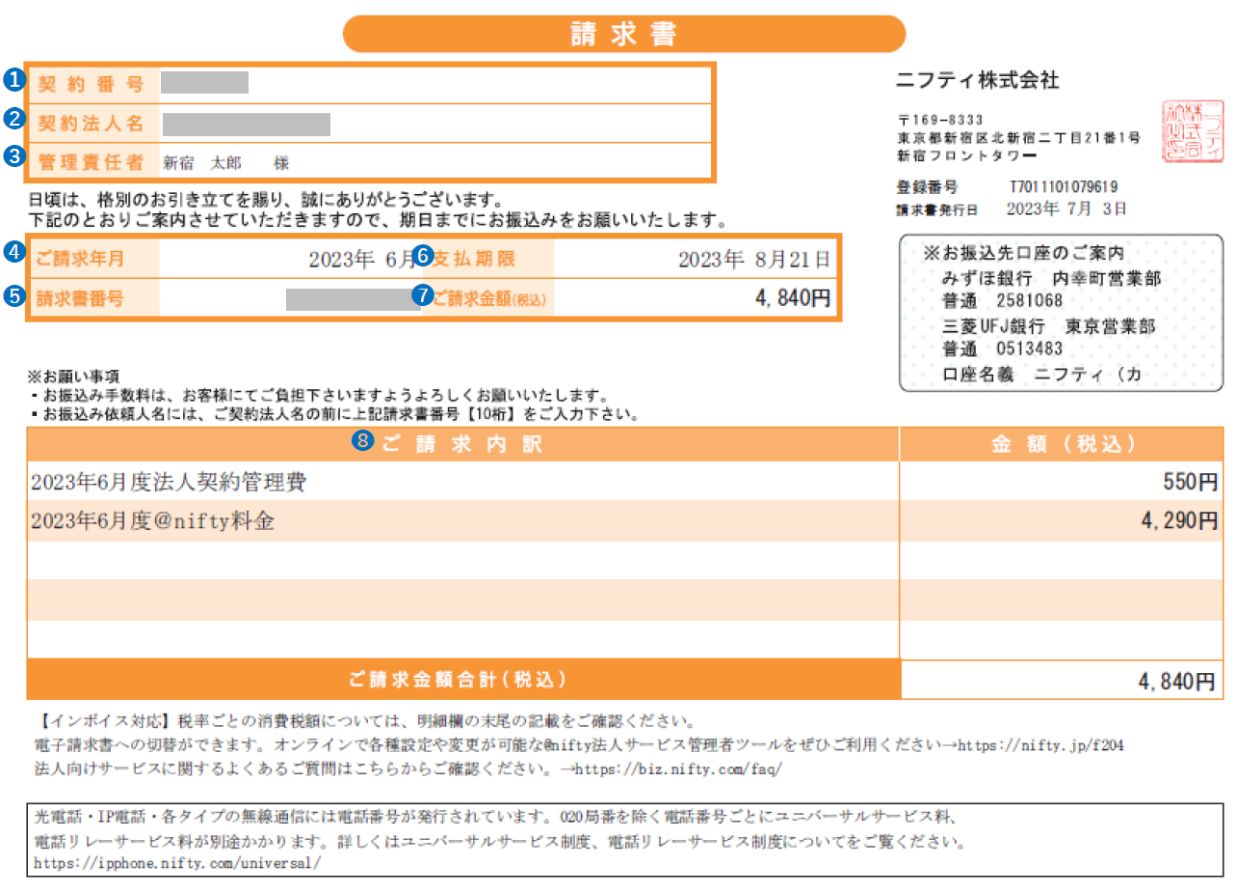Image resolution: width=1240 pixels, height=892 pixels.
Task: Select the 契約法人名 label
Action: pyautogui.click(x=91, y=123)
